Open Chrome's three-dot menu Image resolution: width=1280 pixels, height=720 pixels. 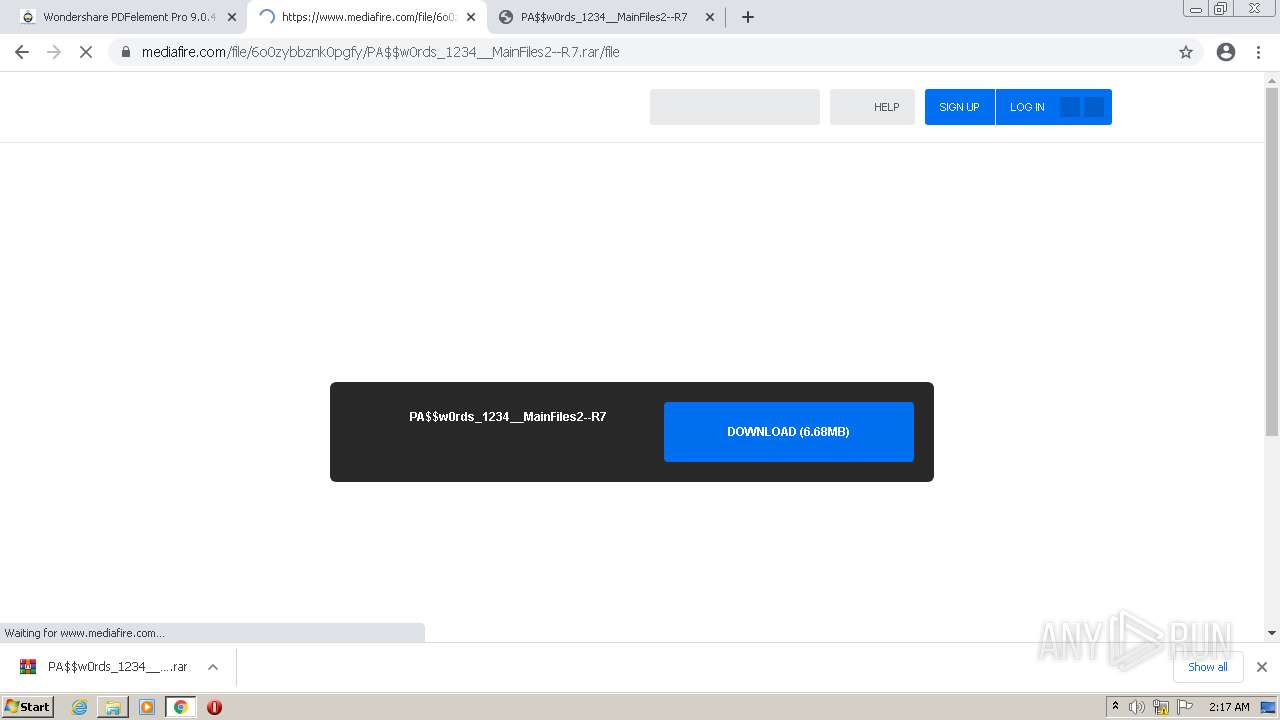point(1258,52)
